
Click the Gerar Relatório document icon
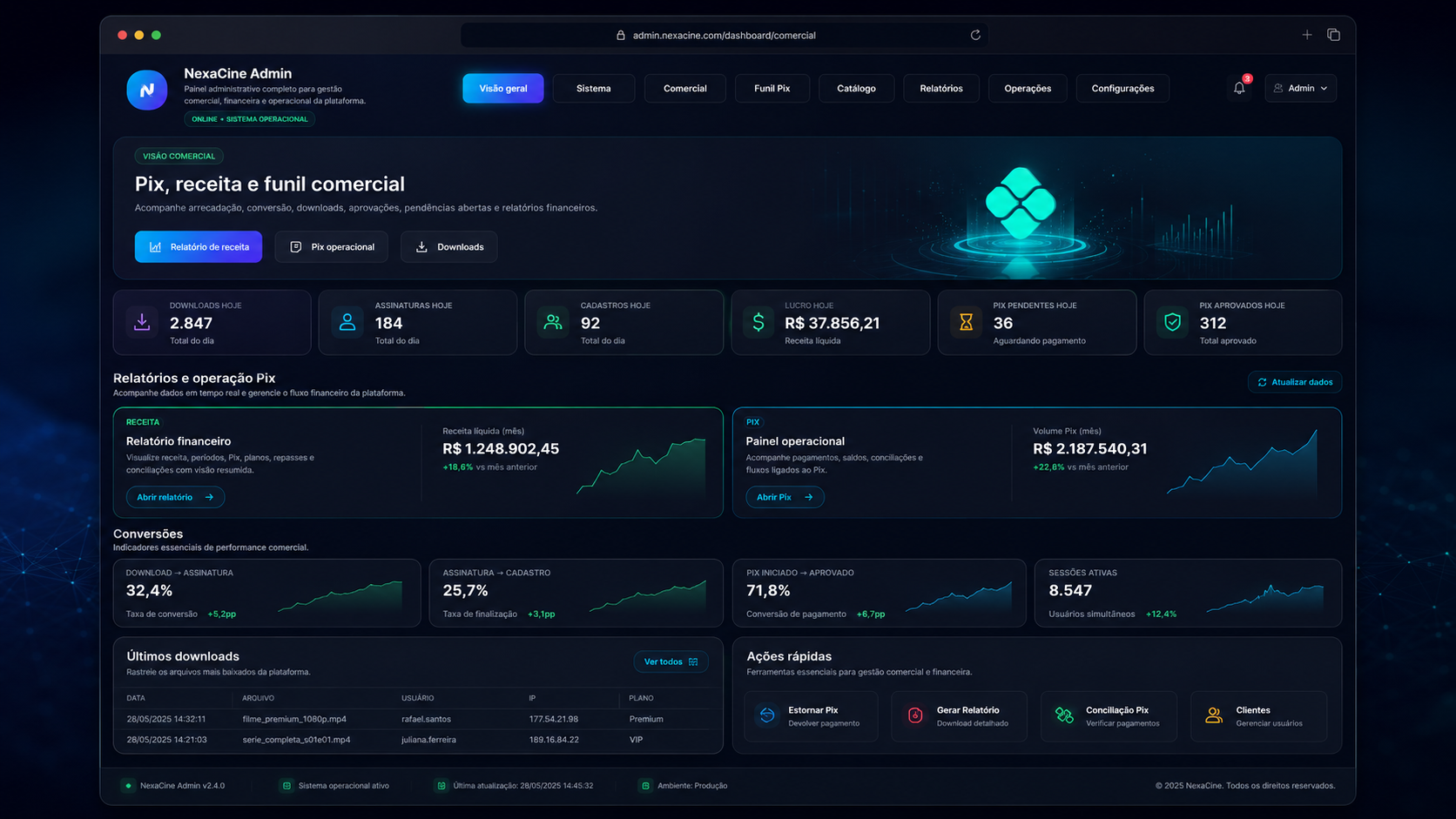(915, 715)
